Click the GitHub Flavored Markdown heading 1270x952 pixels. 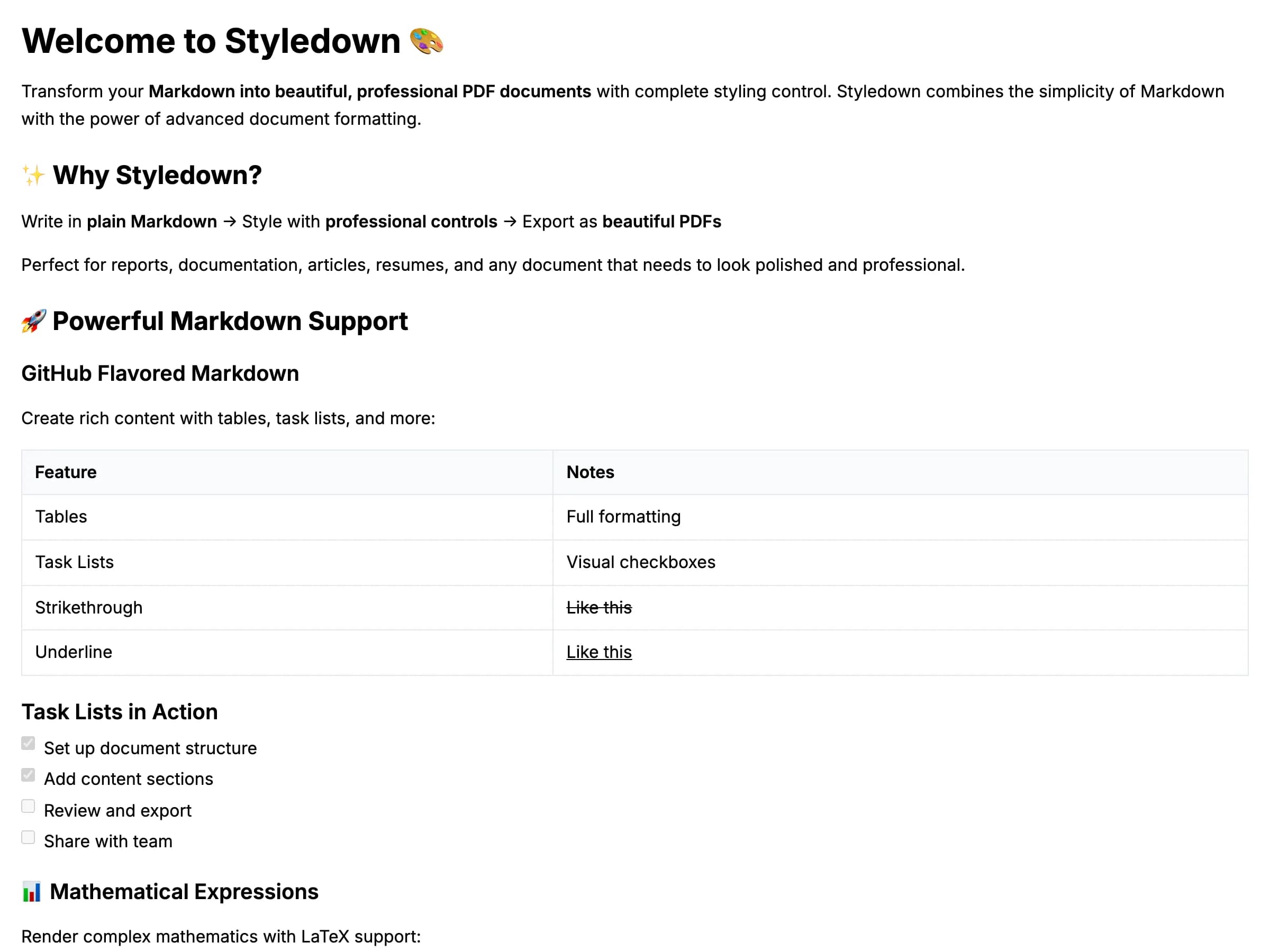[x=160, y=373]
